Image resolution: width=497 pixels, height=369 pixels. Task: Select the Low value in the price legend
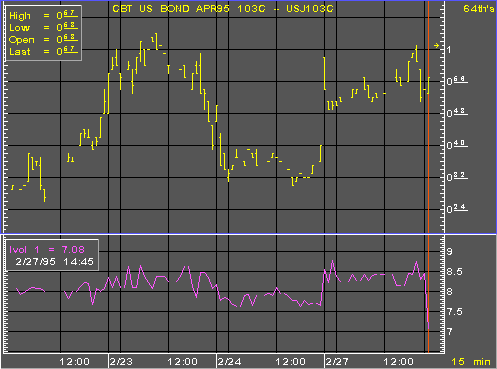click(67, 27)
